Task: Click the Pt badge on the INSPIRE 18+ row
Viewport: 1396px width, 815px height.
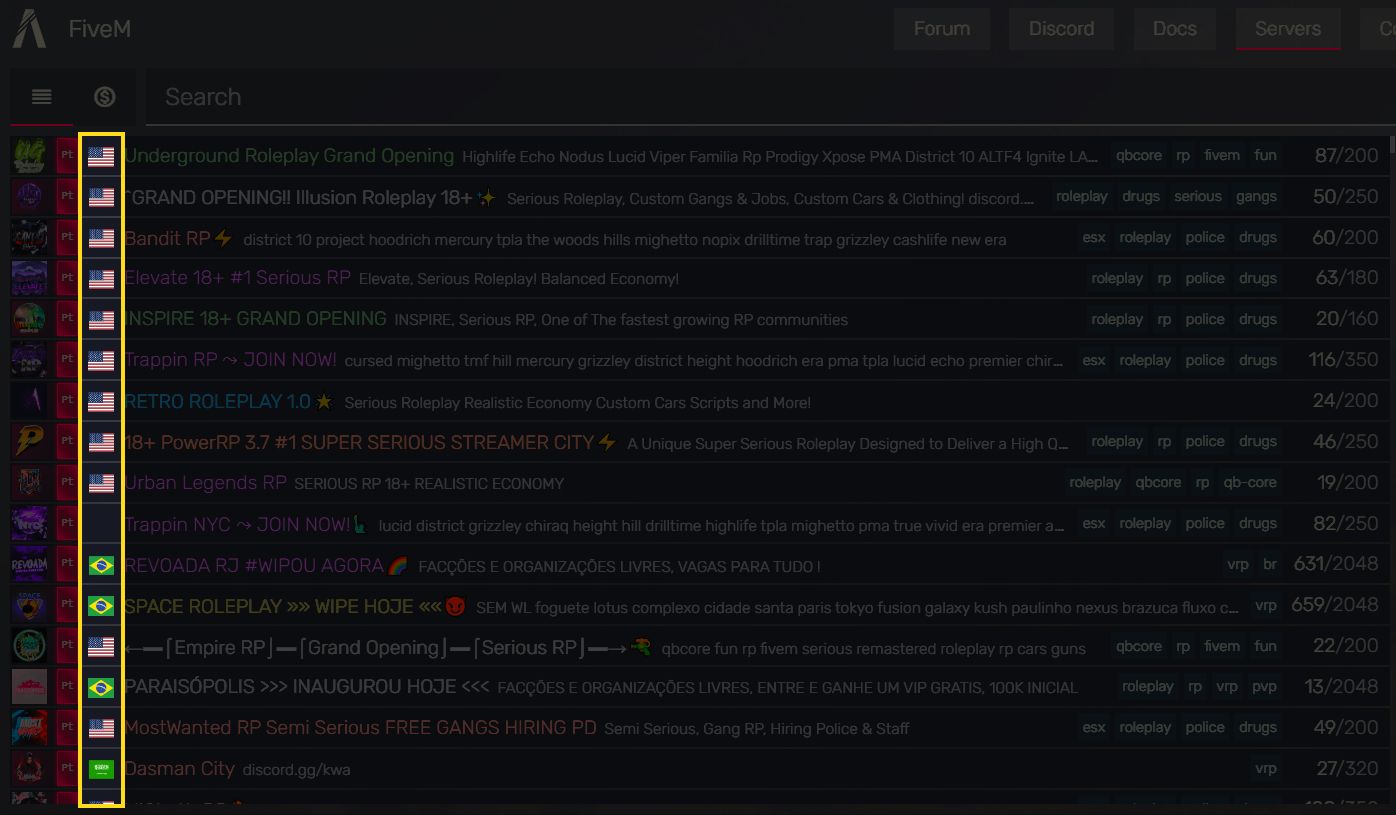Action: click(x=67, y=319)
